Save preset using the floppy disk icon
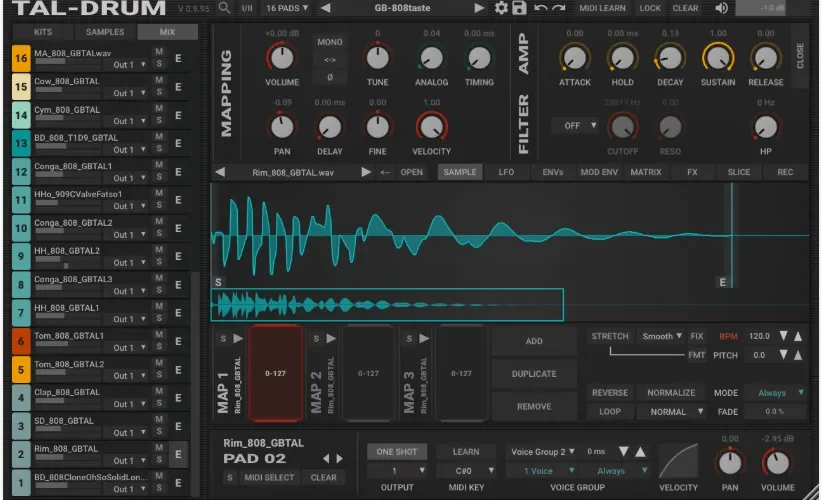The image size is (821, 500). (519, 8)
